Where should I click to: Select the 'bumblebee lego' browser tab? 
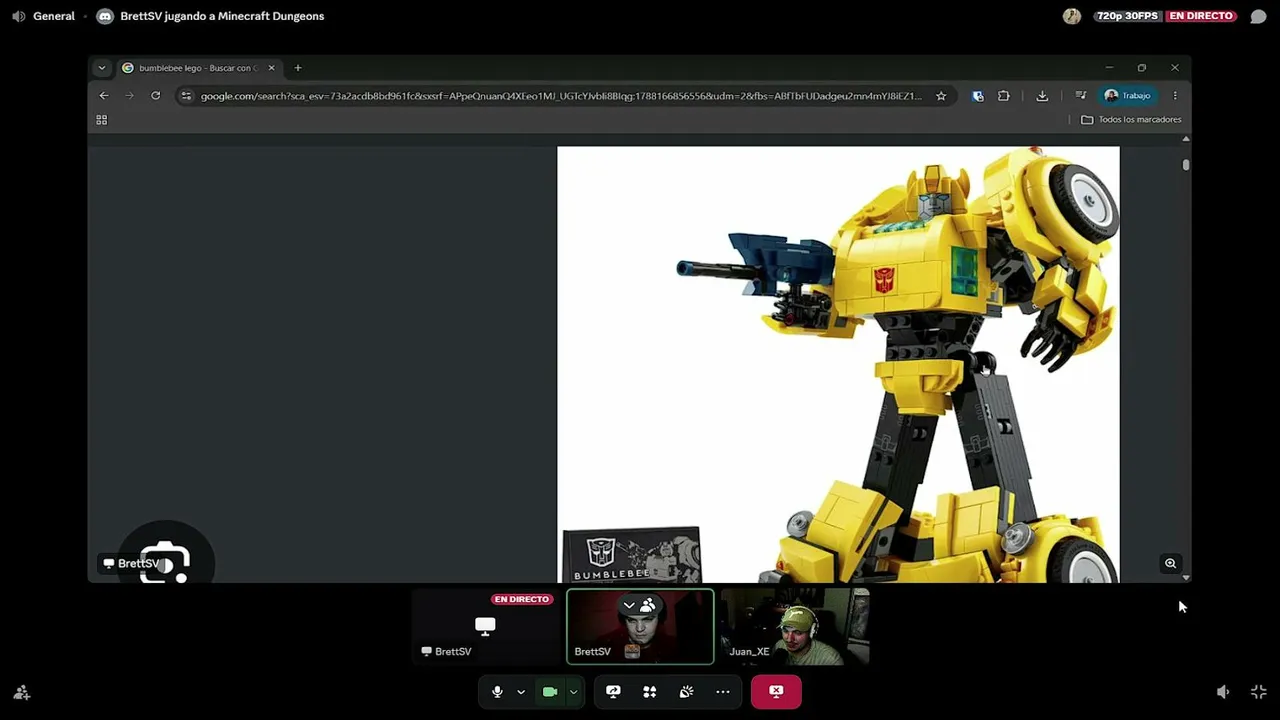click(198, 68)
